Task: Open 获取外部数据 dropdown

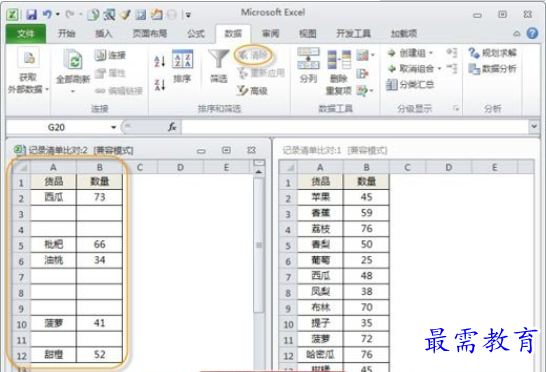Action: (28, 71)
